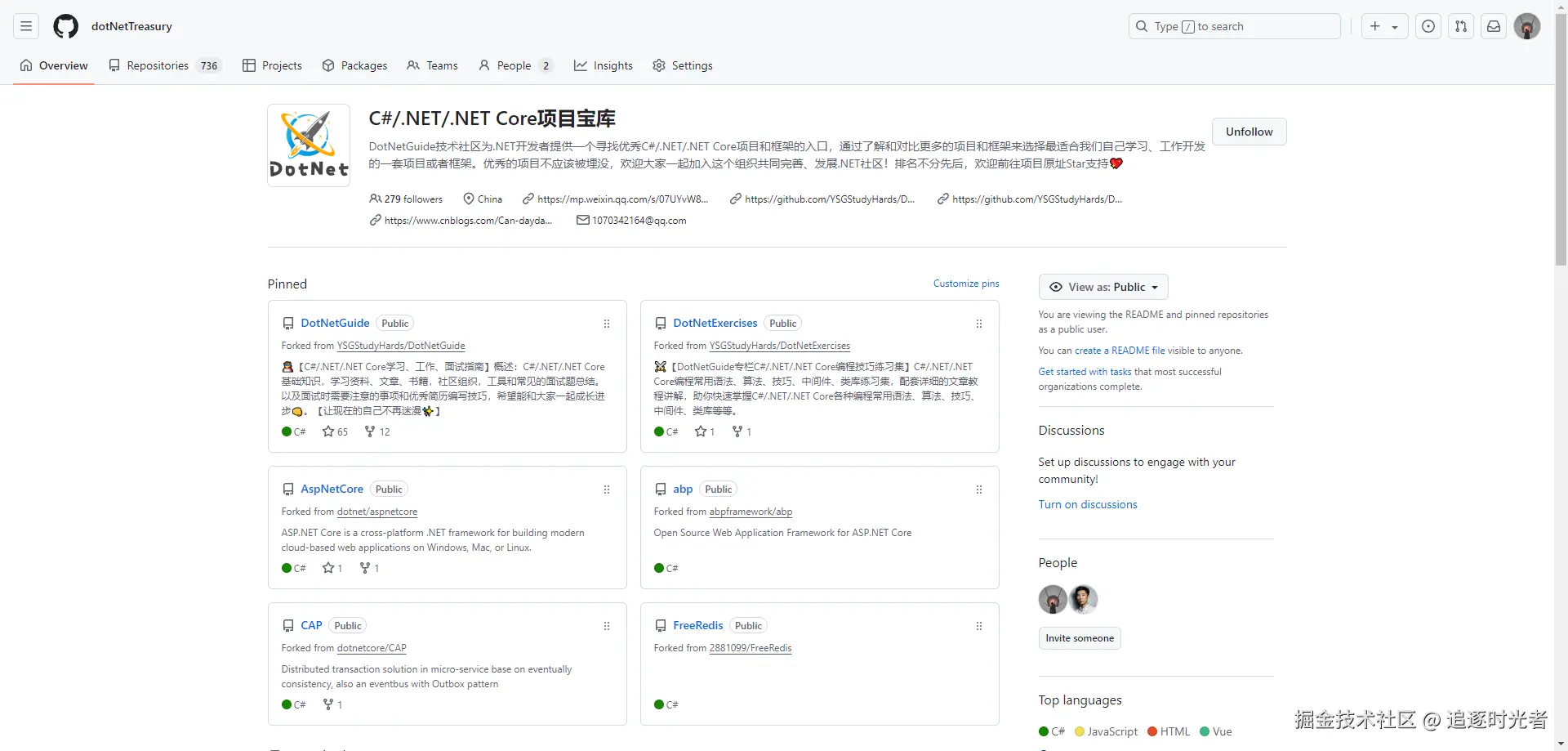The width and height of the screenshot is (1568, 751).
Task: Open the AspNetCore repository link
Action: [x=332, y=489]
